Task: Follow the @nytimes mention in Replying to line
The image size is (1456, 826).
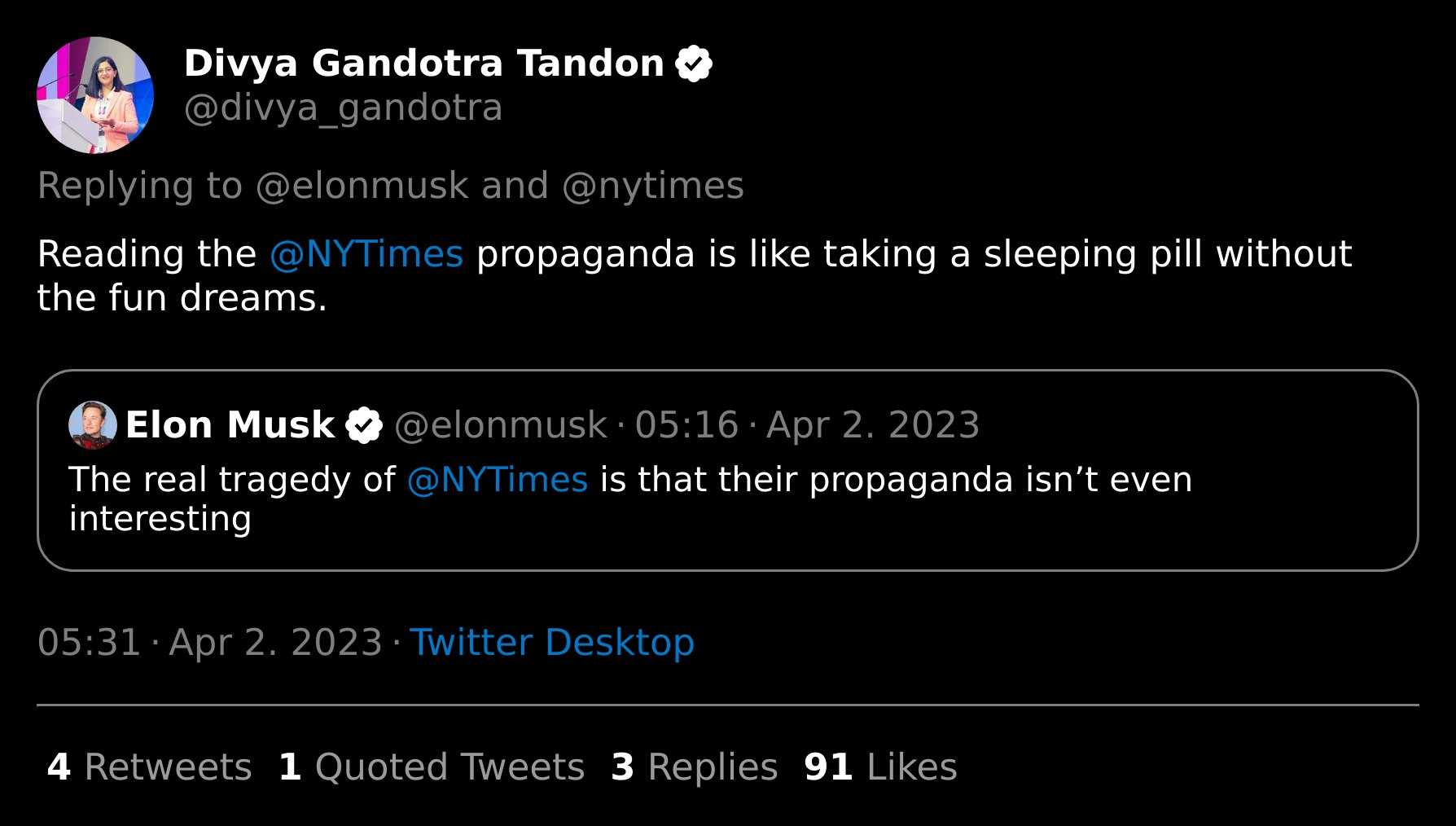Action: coord(653,186)
